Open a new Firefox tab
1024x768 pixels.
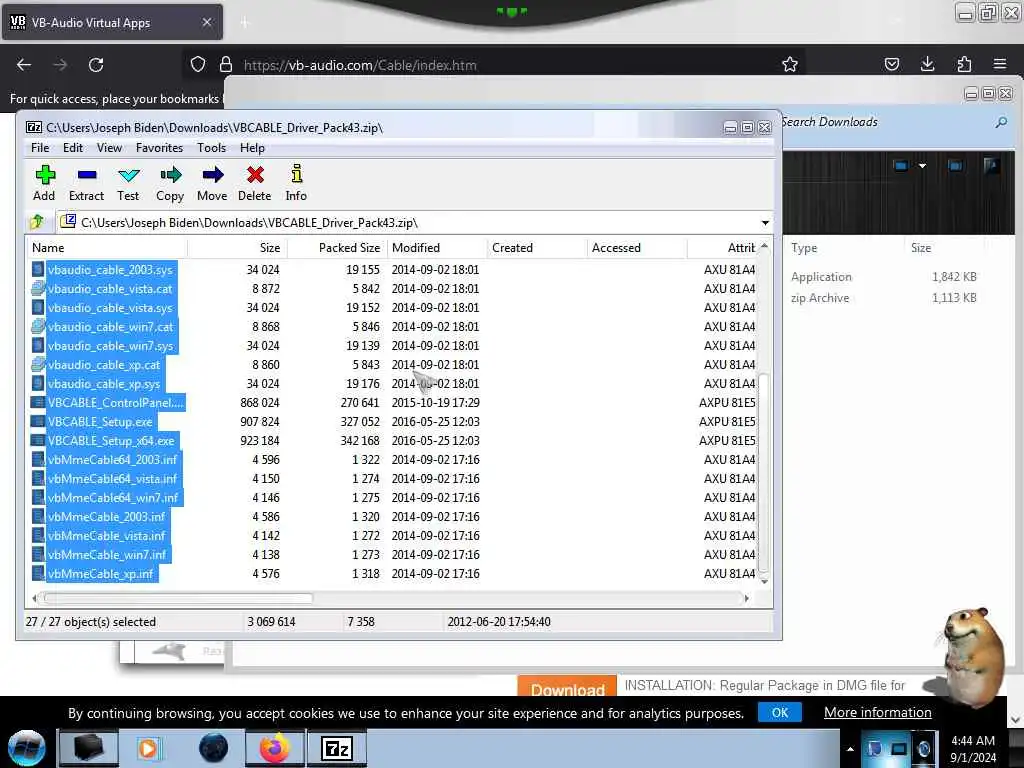point(244,22)
